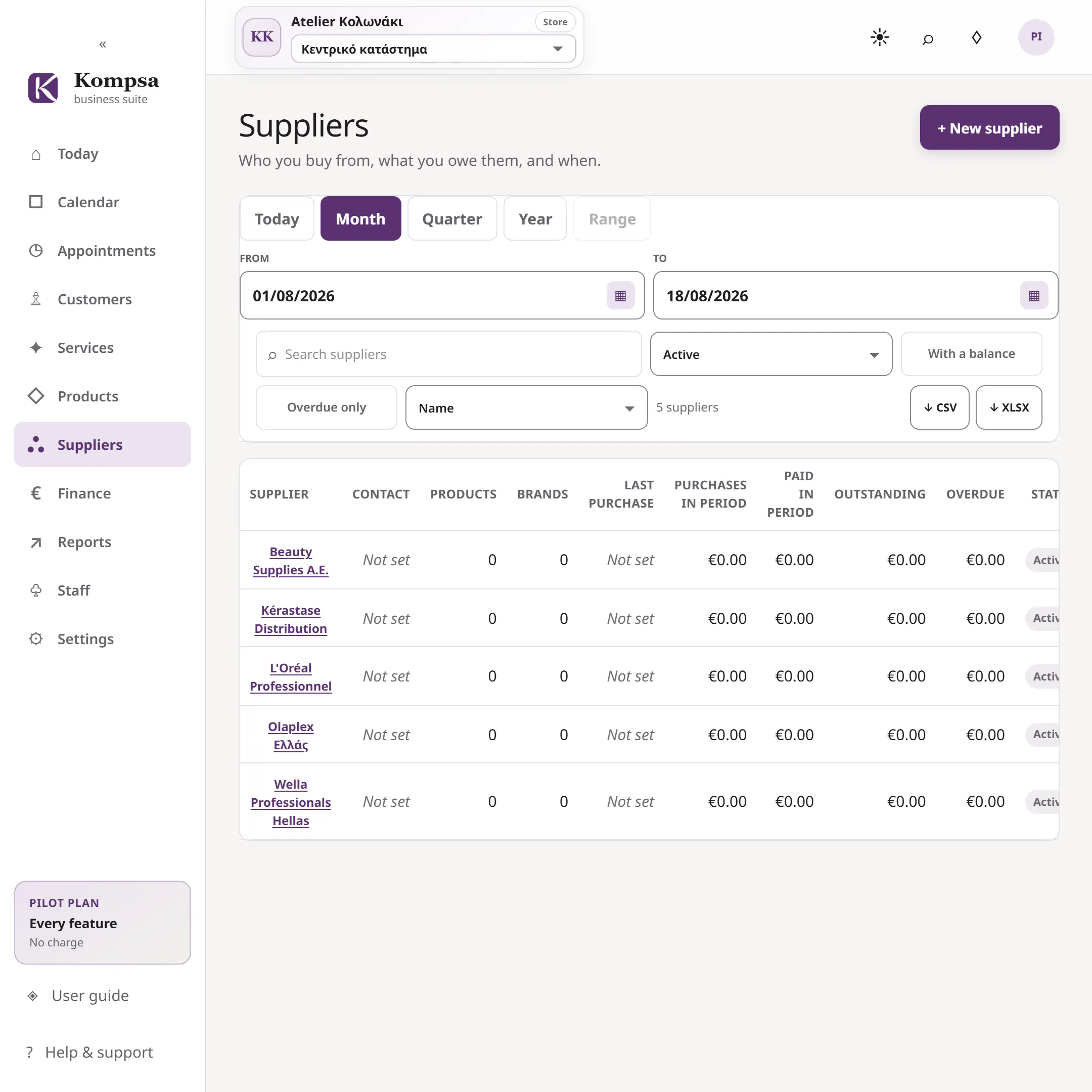The height and width of the screenshot is (1092, 1092).
Task: Click the Settings gear icon
Action: [35, 639]
